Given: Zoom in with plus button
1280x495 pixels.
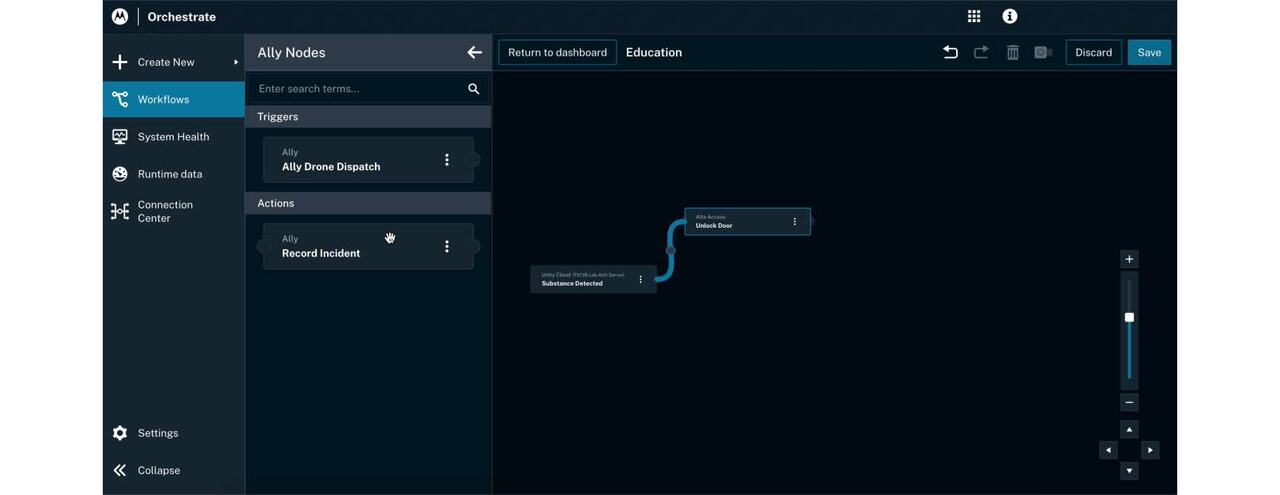Looking at the screenshot, I should 1129,259.
